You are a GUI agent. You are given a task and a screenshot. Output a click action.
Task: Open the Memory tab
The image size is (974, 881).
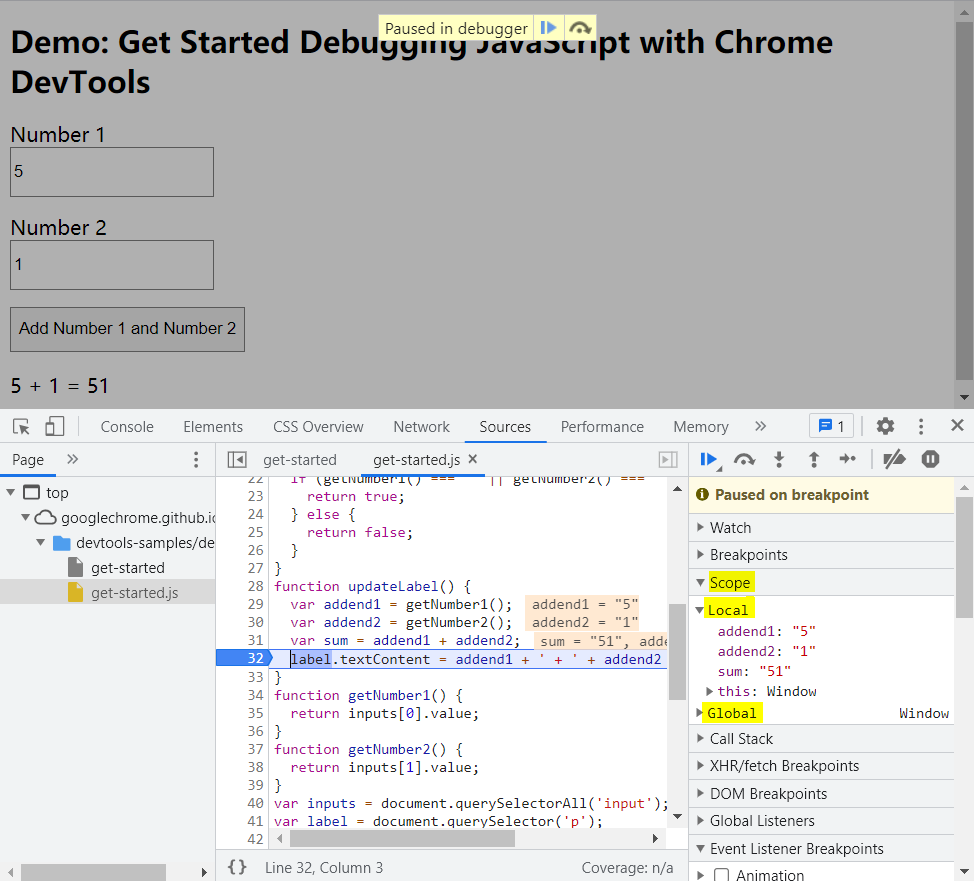(x=701, y=427)
